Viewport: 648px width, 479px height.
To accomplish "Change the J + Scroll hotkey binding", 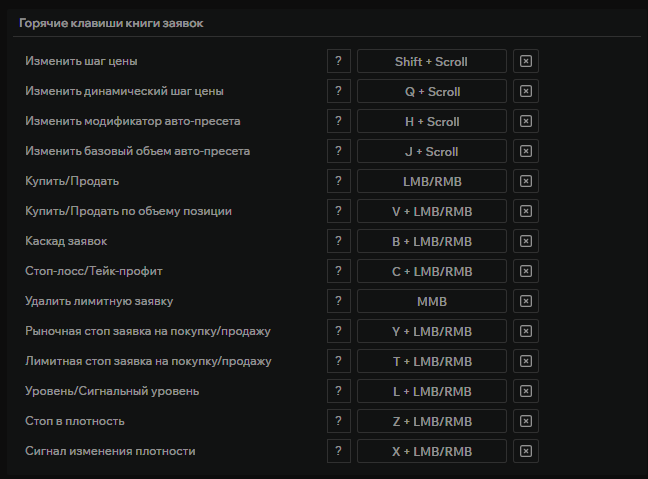I will point(431,151).
